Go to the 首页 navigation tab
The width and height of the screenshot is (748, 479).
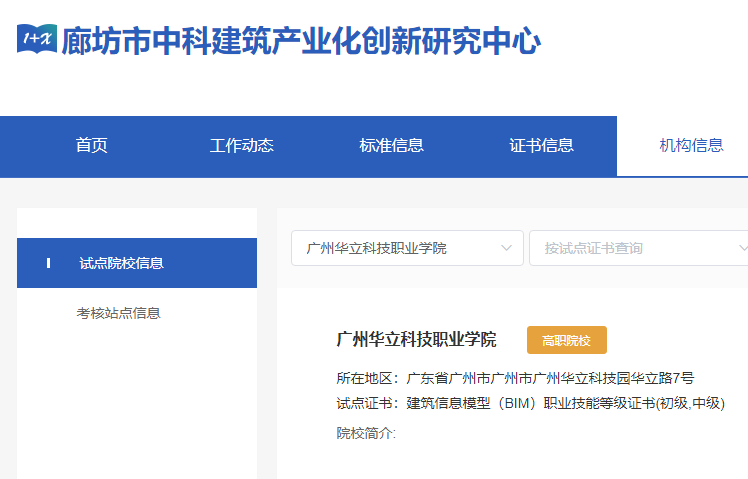pyautogui.click(x=91, y=146)
